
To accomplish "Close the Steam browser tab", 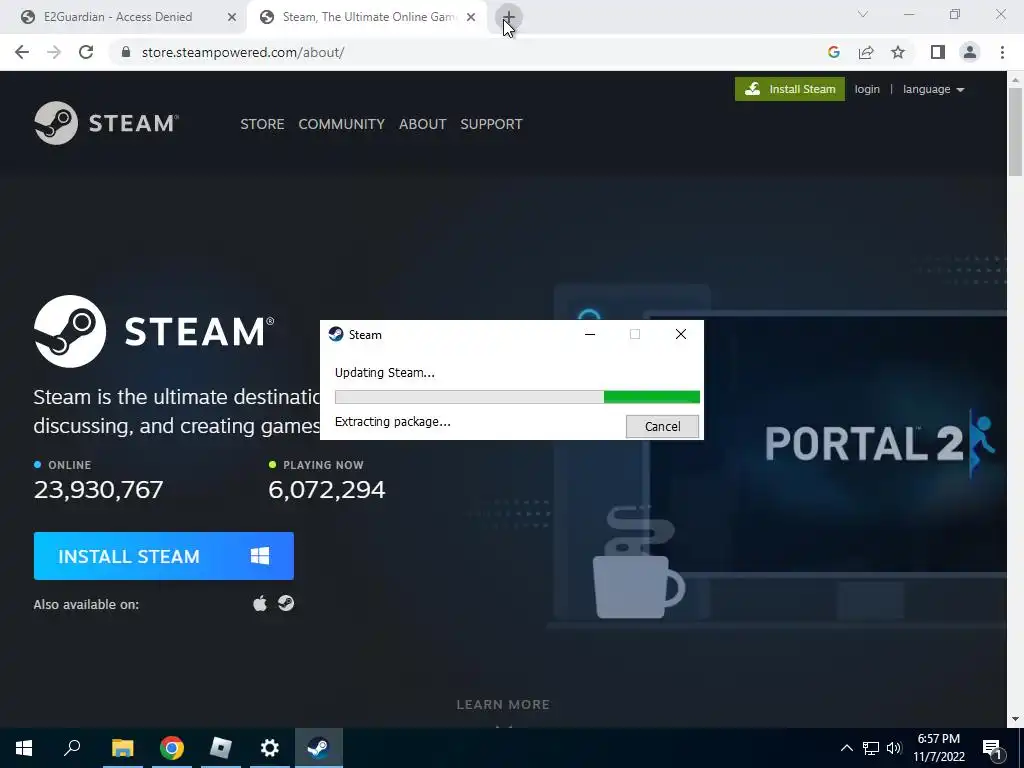I will 471,17.
